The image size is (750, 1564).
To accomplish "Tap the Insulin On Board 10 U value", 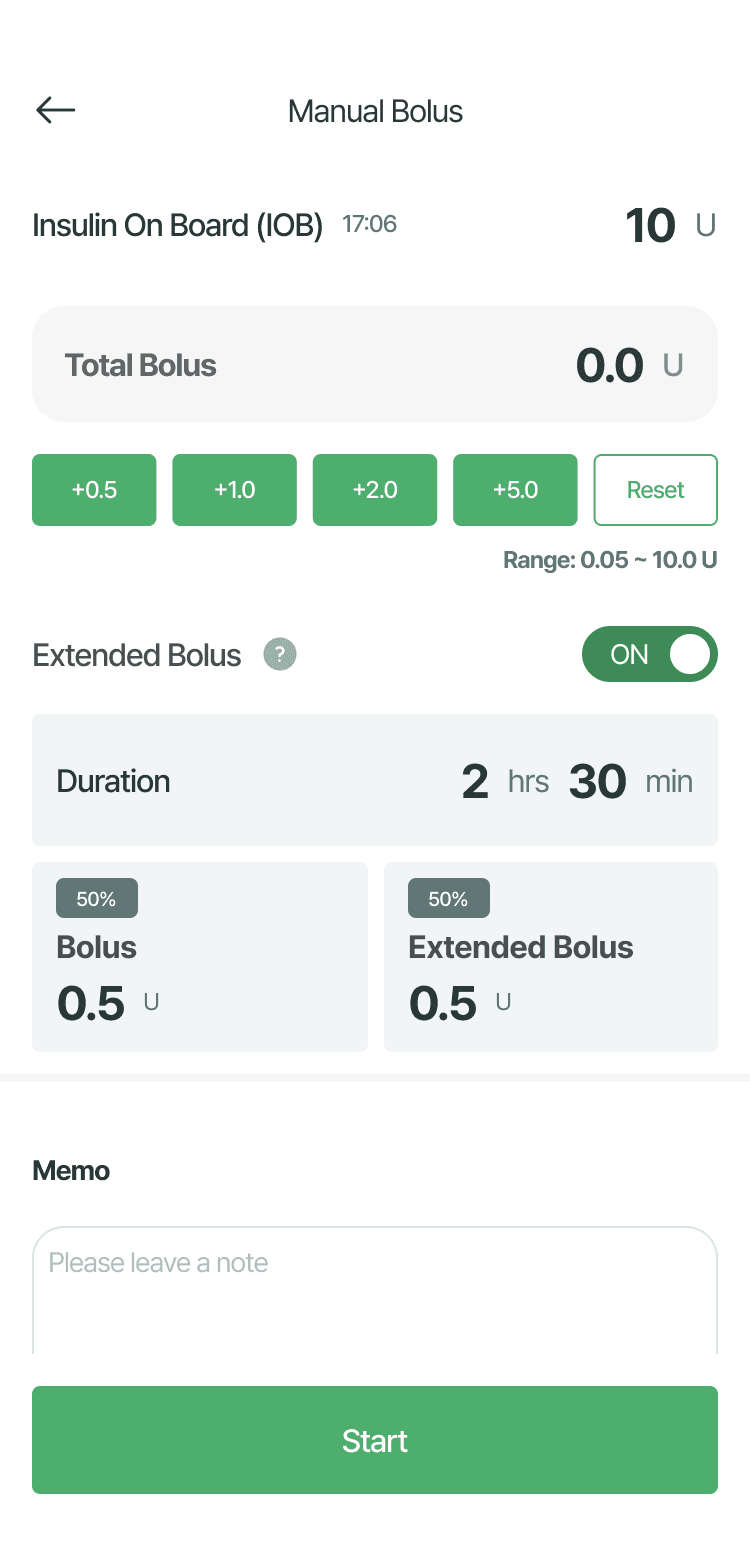I will coord(651,225).
